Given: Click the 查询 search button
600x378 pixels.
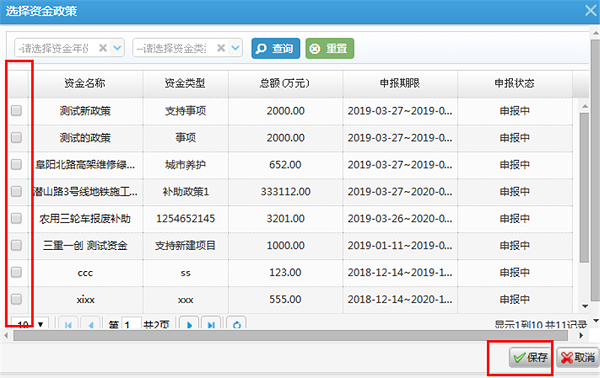Looking at the screenshot, I should pos(276,49).
